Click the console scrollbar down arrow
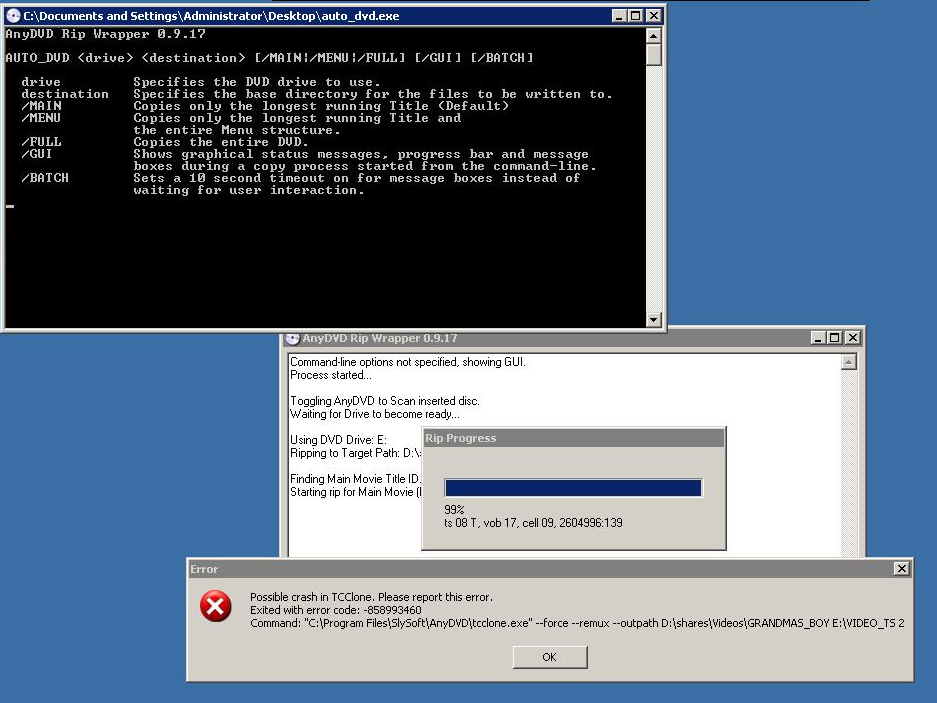Image resolution: width=937 pixels, height=703 pixels. [x=654, y=319]
